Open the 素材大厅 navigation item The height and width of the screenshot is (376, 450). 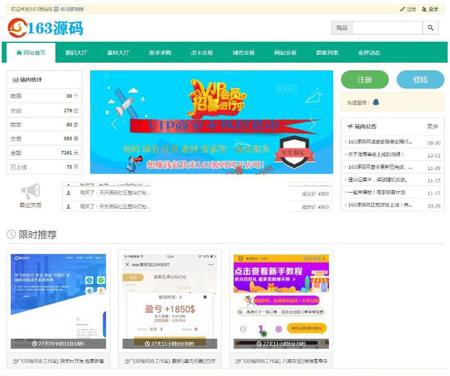(x=118, y=53)
